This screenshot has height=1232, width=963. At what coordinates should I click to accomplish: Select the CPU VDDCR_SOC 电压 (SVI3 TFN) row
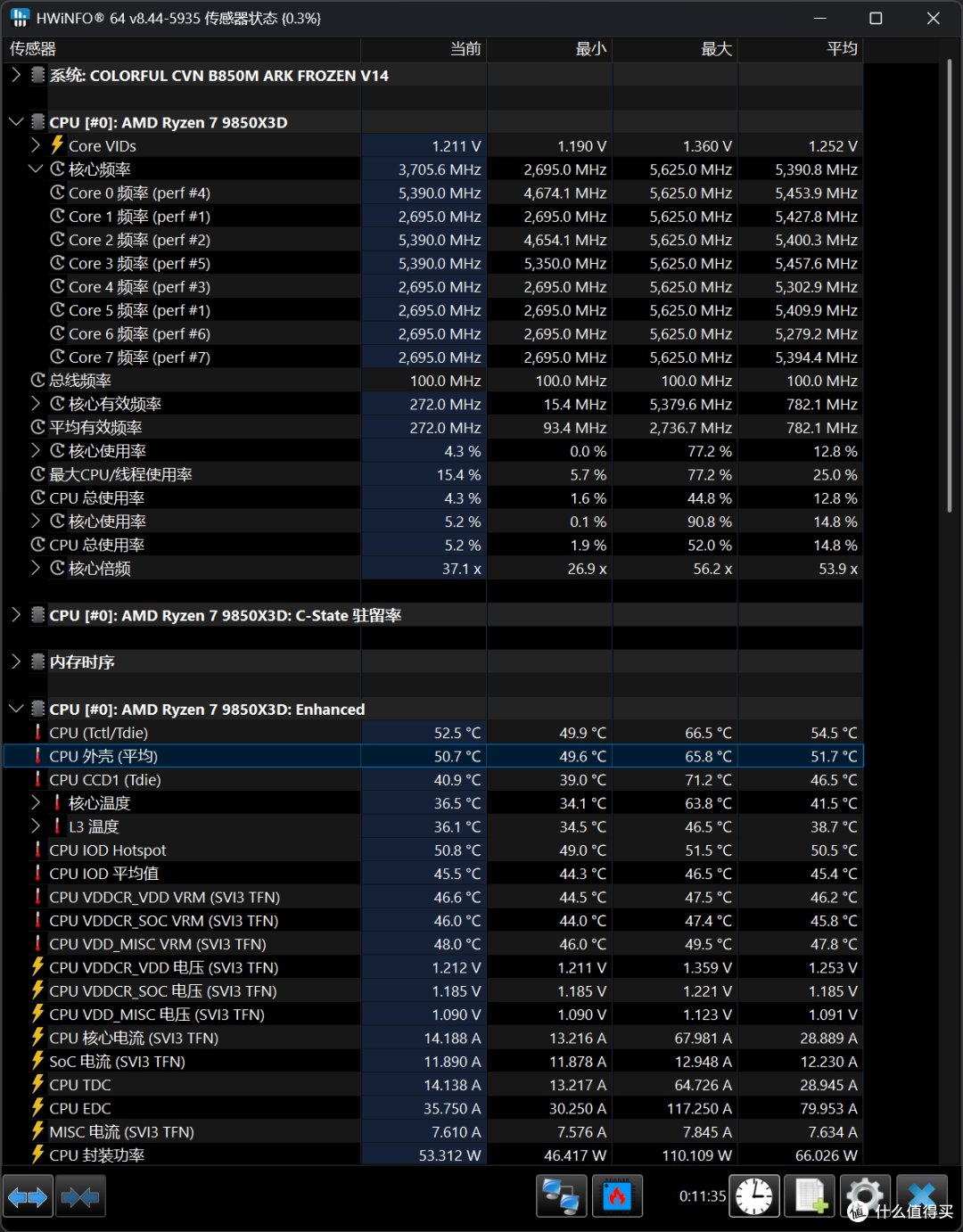click(x=433, y=990)
